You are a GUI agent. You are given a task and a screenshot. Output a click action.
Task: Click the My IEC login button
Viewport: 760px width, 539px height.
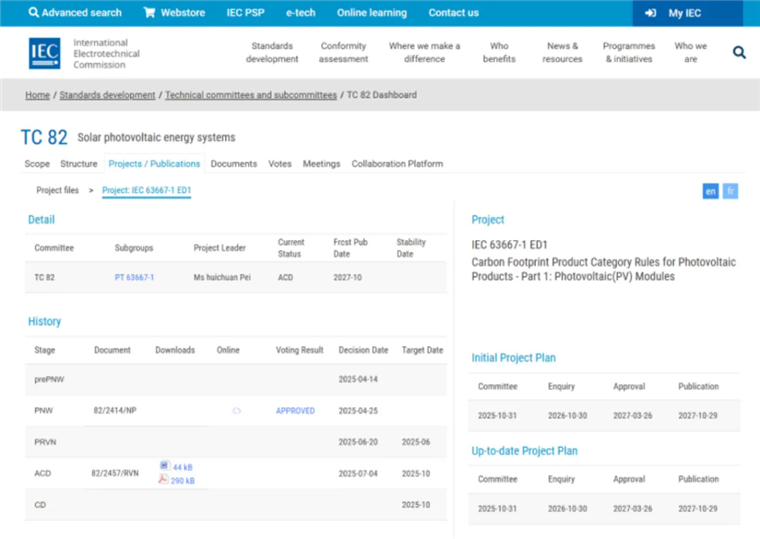687,13
